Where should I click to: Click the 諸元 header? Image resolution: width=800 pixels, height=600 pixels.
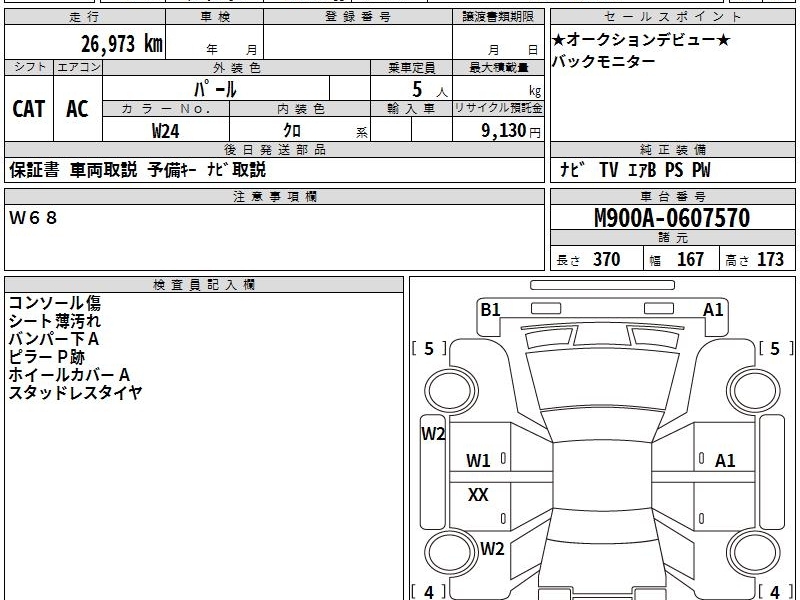pyautogui.click(x=673, y=238)
